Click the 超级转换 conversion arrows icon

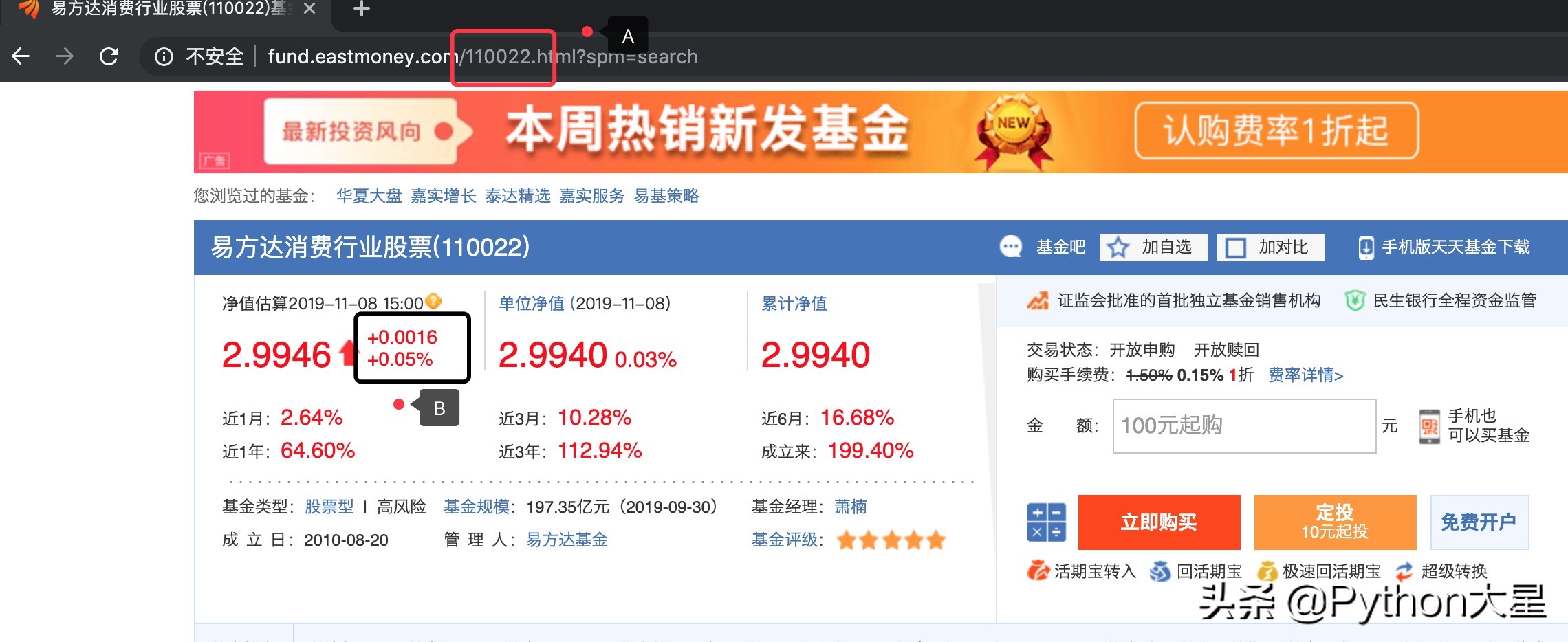pos(1404,571)
